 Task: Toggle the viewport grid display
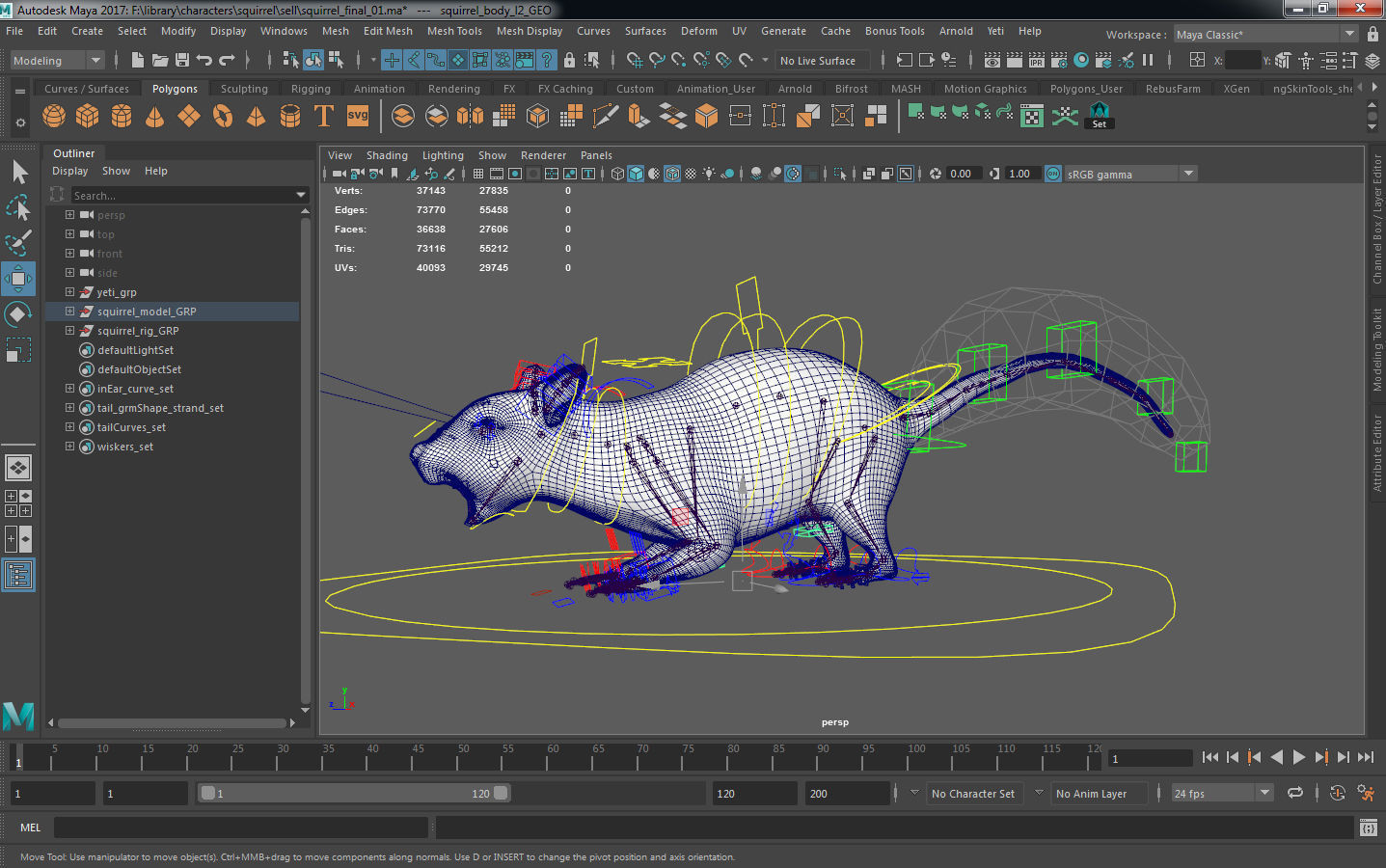478,174
